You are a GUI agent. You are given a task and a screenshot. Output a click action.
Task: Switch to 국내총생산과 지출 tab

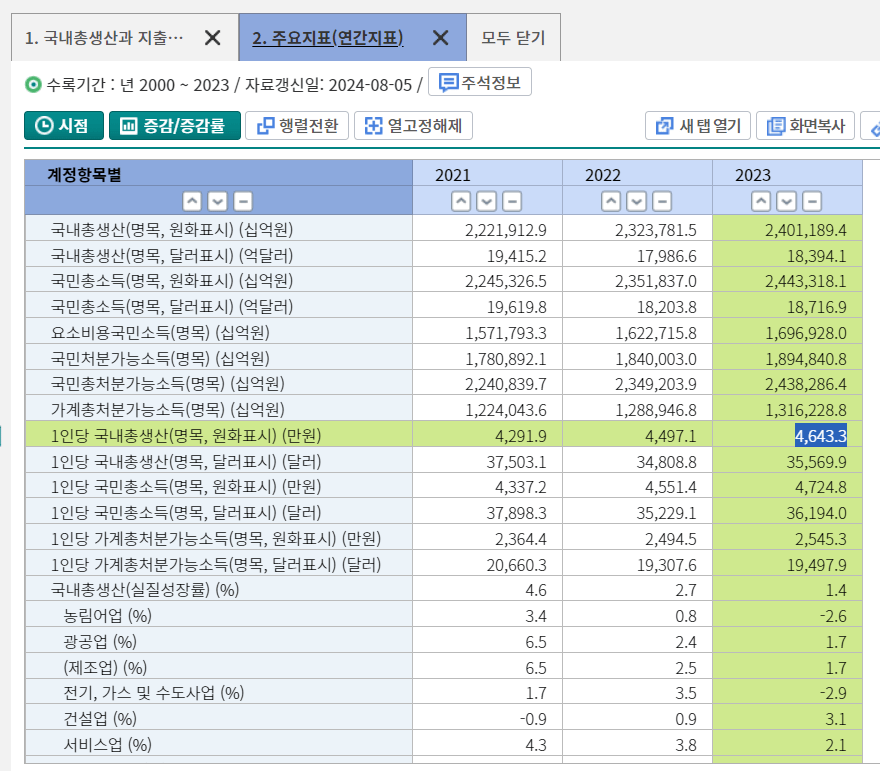pyautogui.click(x=104, y=38)
